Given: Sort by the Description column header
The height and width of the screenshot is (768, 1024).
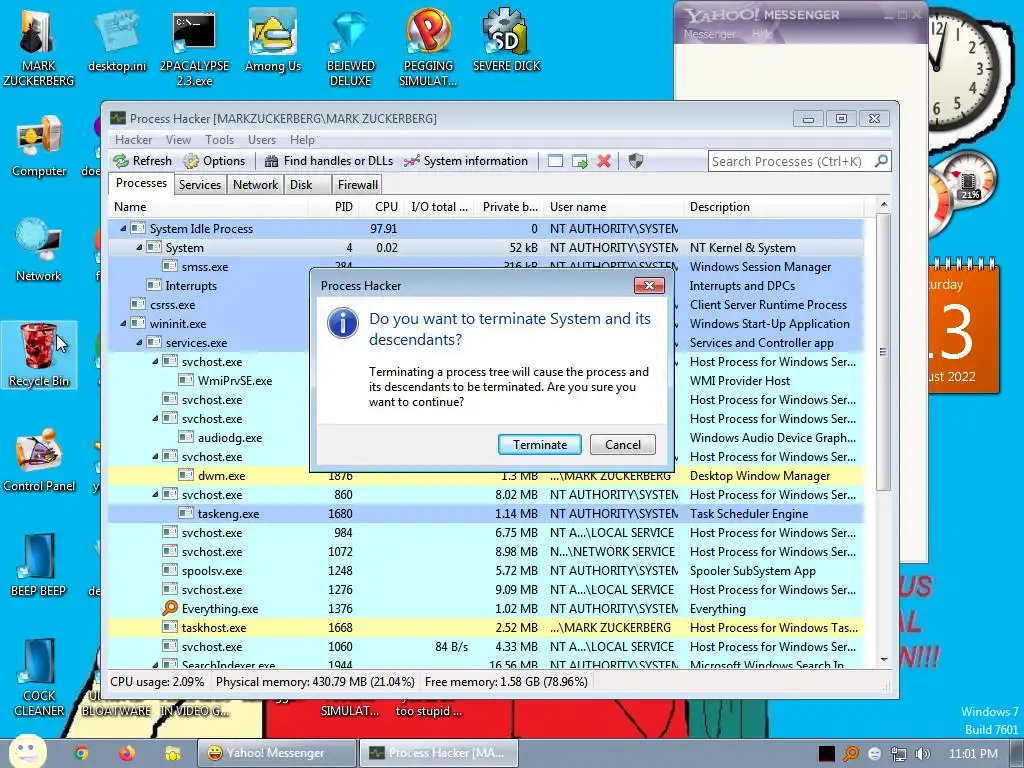Looking at the screenshot, I should point(775,207).
